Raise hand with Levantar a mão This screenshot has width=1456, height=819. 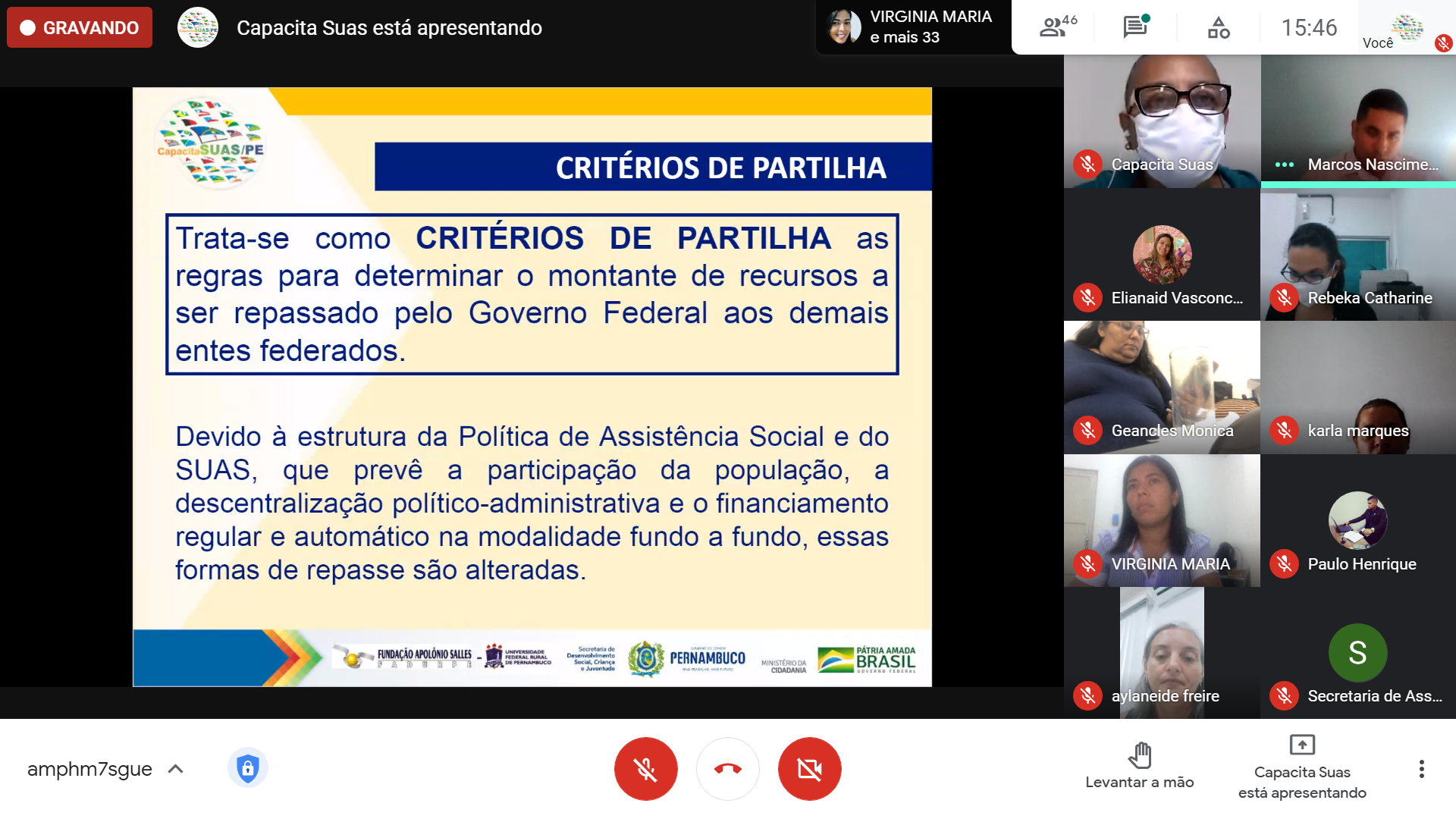point(1139,766)
